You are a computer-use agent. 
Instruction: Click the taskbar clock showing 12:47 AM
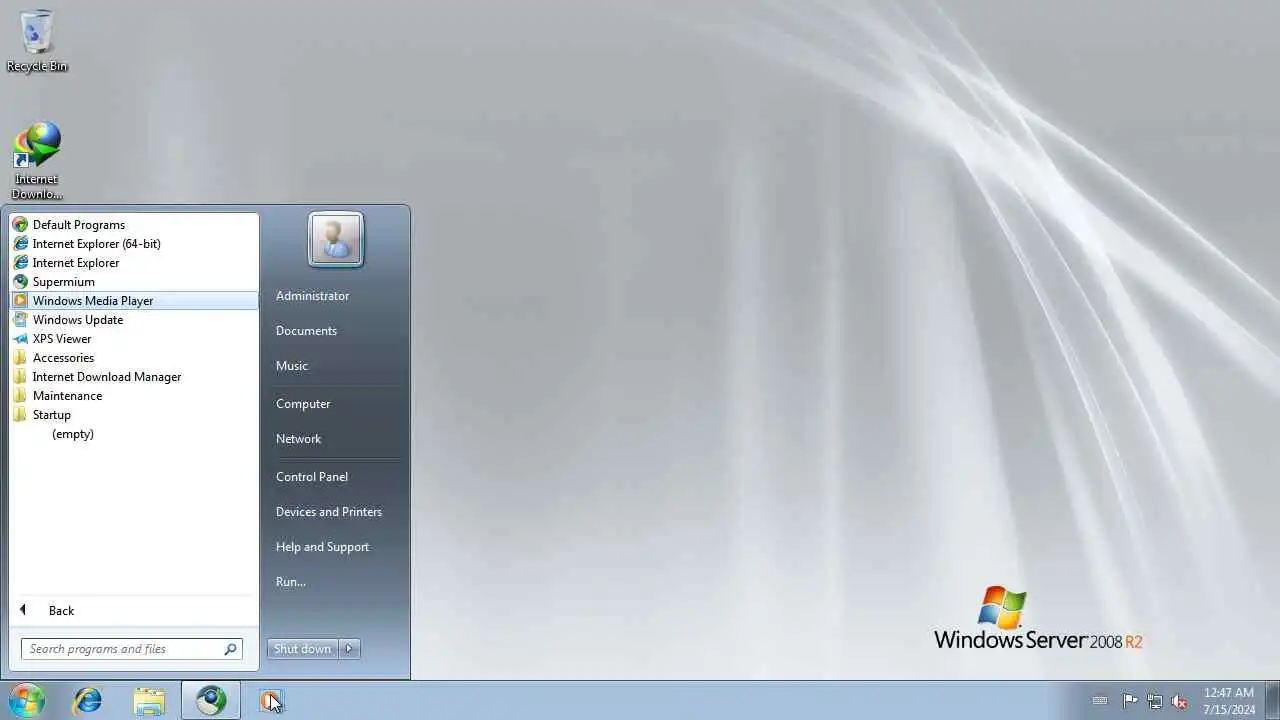(1229, 701)
